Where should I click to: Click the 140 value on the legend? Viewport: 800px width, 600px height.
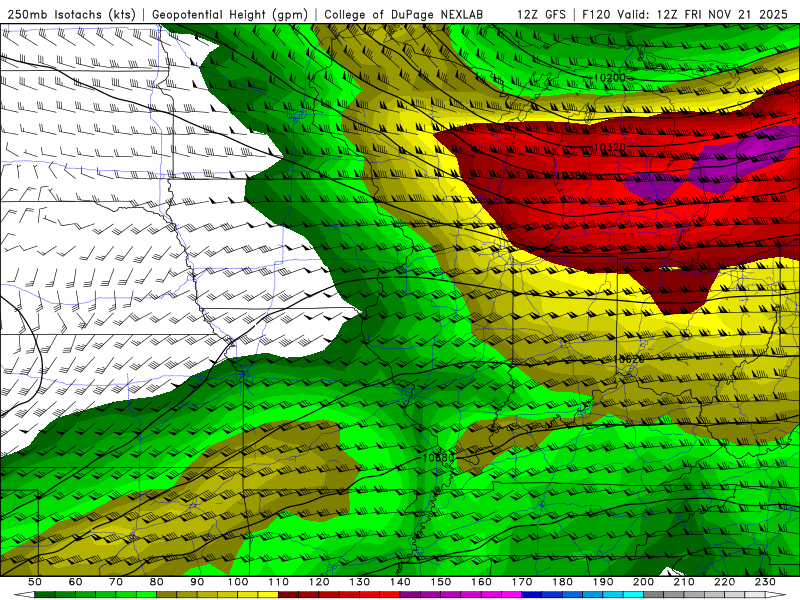click(x=400, y=582)
